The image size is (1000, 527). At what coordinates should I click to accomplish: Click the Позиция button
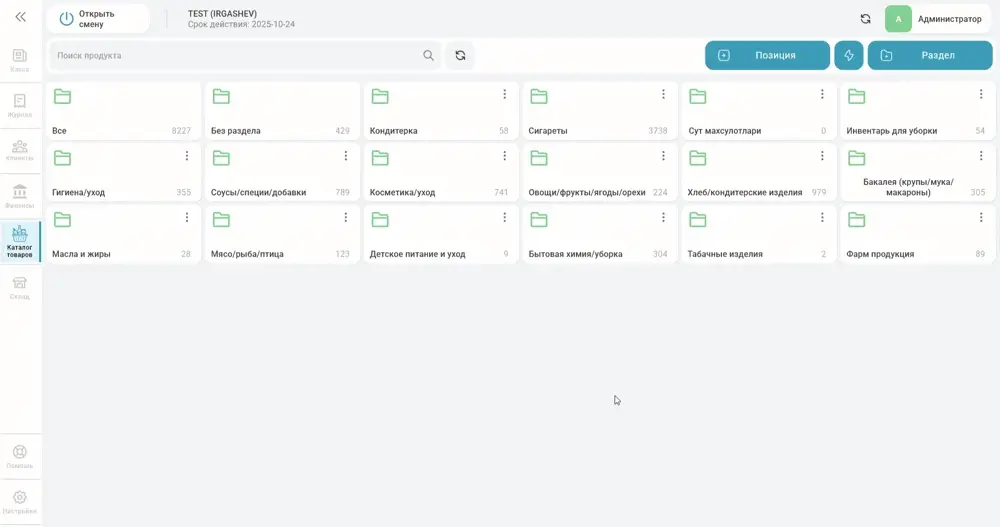(x=767, y=56)
